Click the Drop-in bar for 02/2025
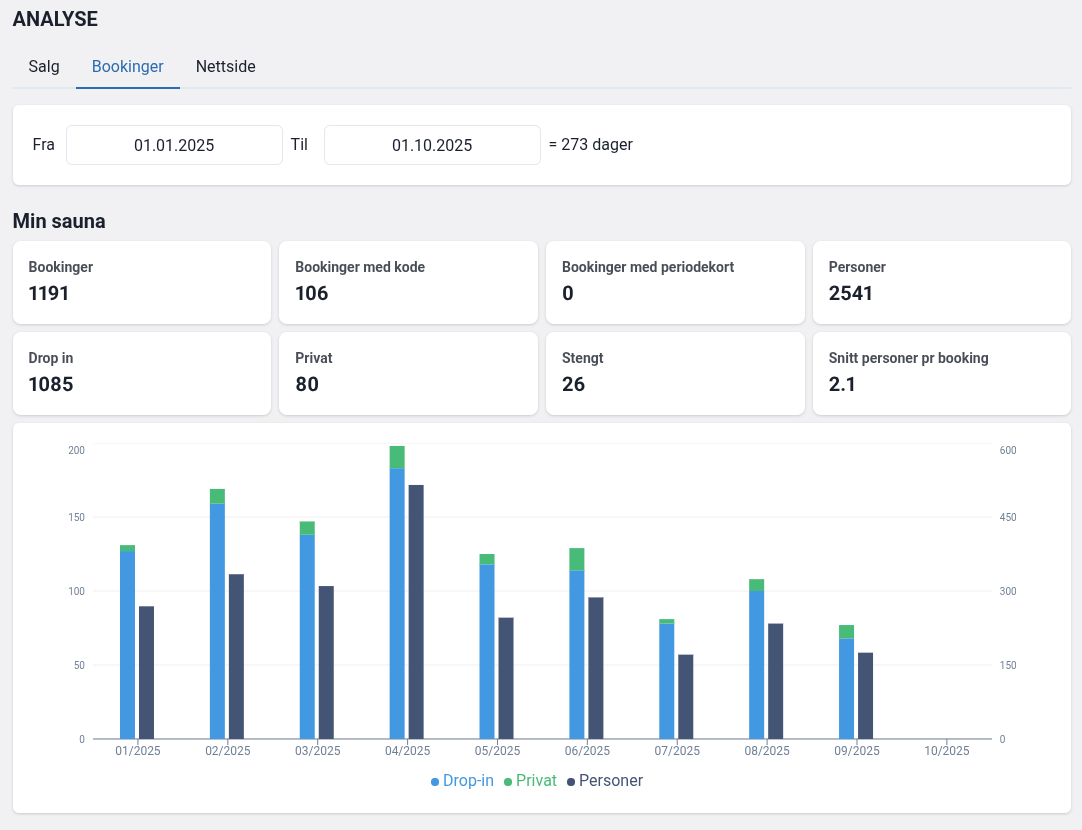The image size is (1082, 830). pyautogui.click(x=217, y=620)
